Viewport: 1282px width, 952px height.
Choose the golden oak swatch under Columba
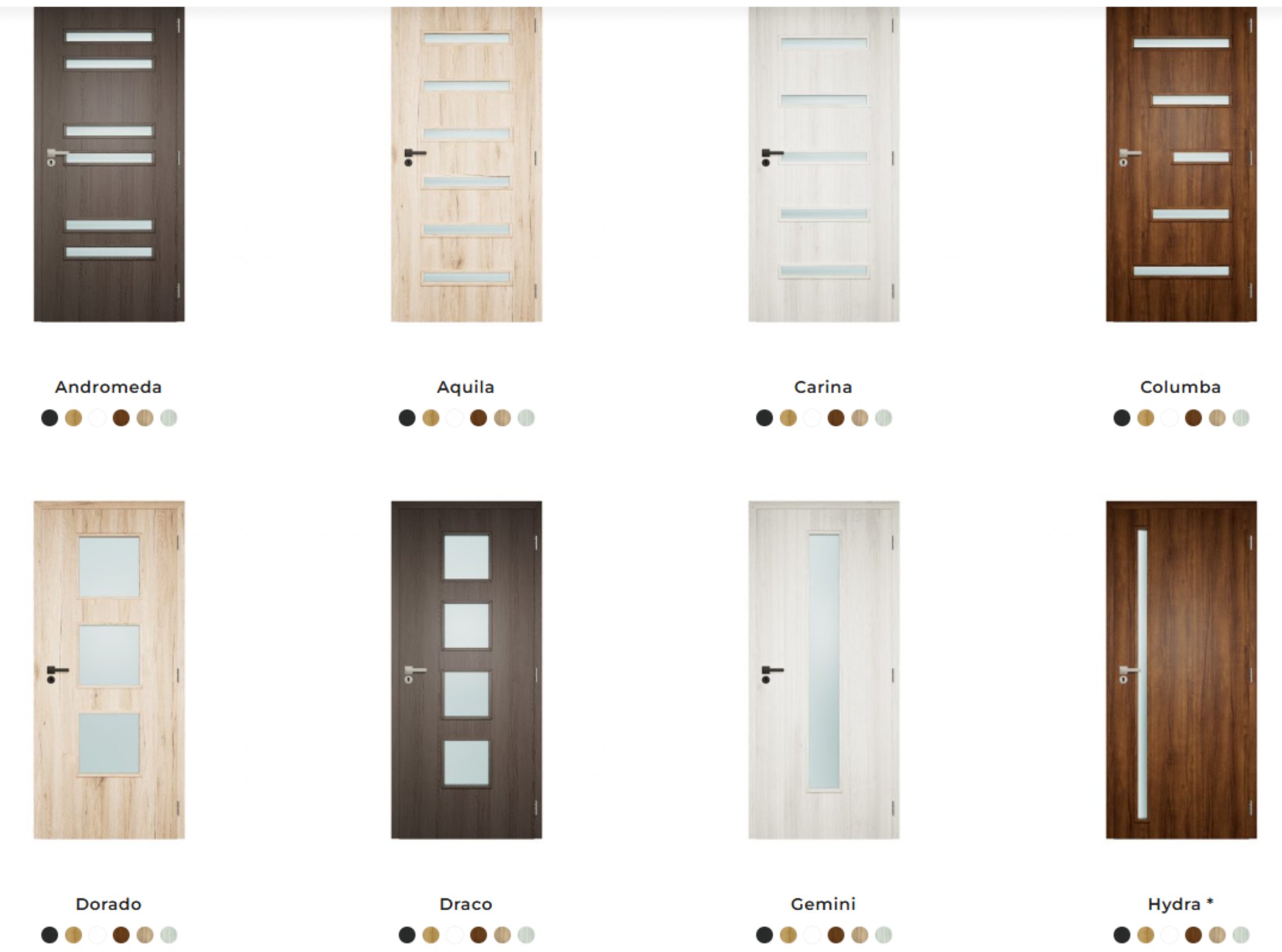click(1146, 418)
